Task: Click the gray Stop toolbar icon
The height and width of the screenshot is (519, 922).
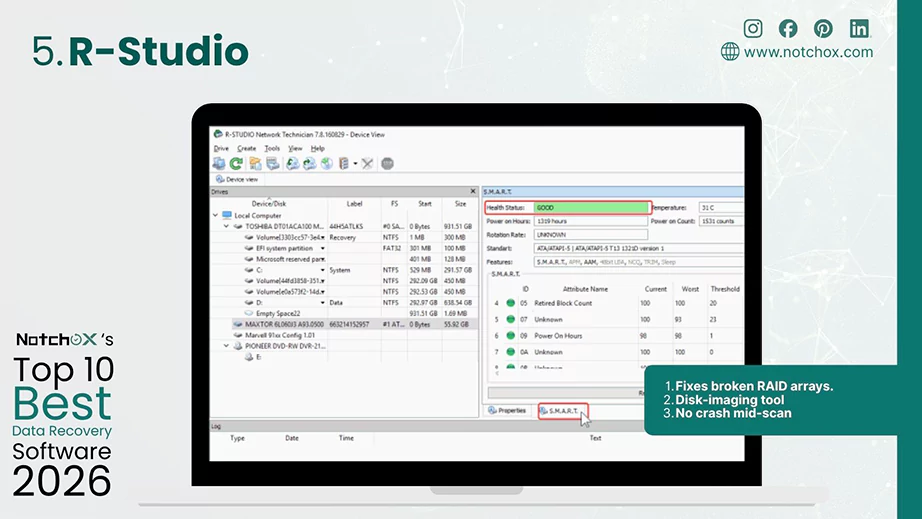Action: click(387, 163)
